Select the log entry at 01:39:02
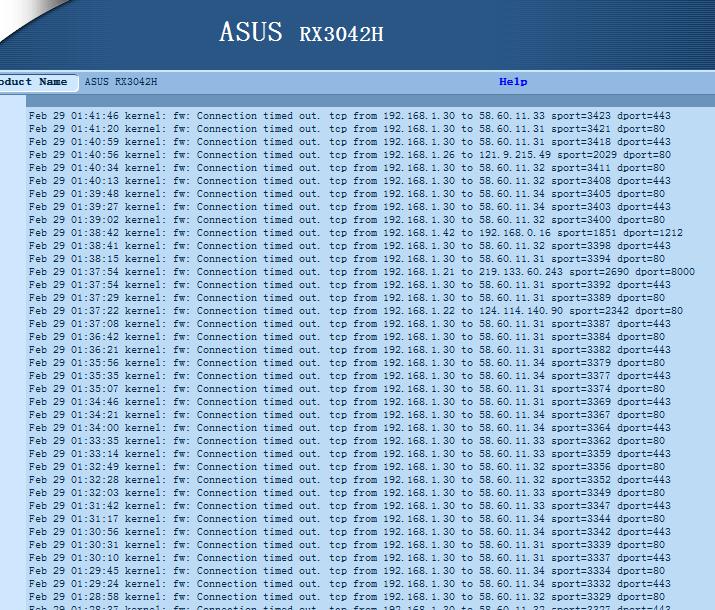This screenshot has width=715, height=610. click(347, 220)
